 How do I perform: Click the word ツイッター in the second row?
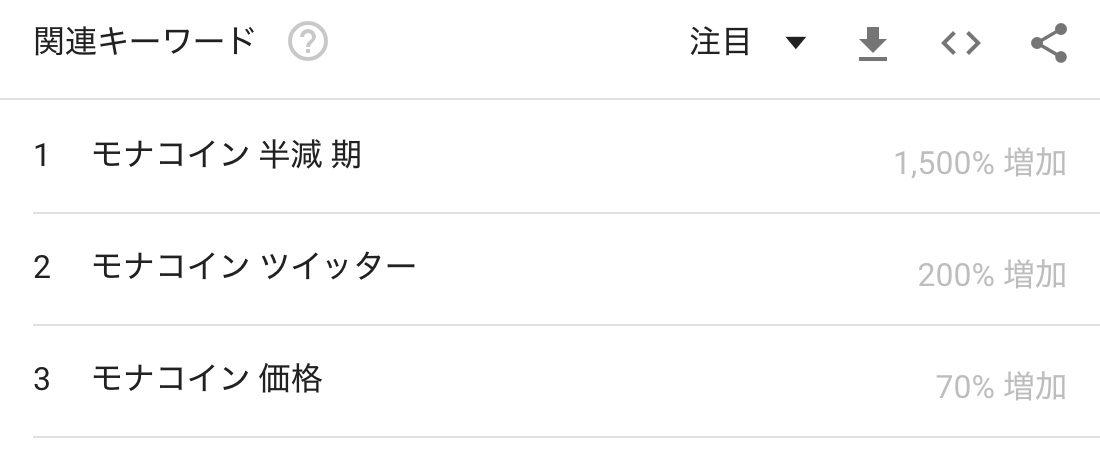337,267
